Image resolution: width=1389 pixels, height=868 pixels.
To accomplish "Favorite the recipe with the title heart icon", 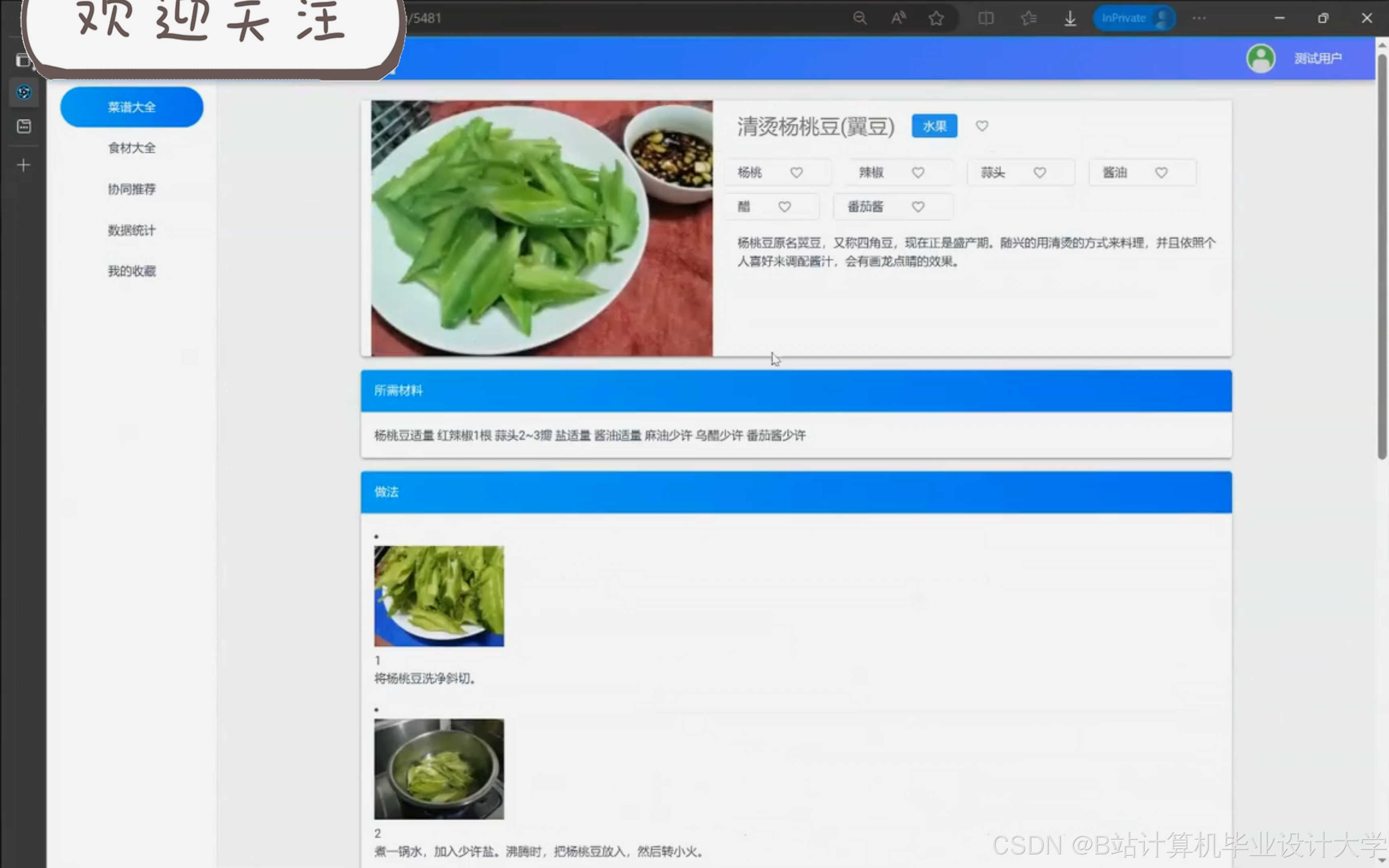I will 981,126.
